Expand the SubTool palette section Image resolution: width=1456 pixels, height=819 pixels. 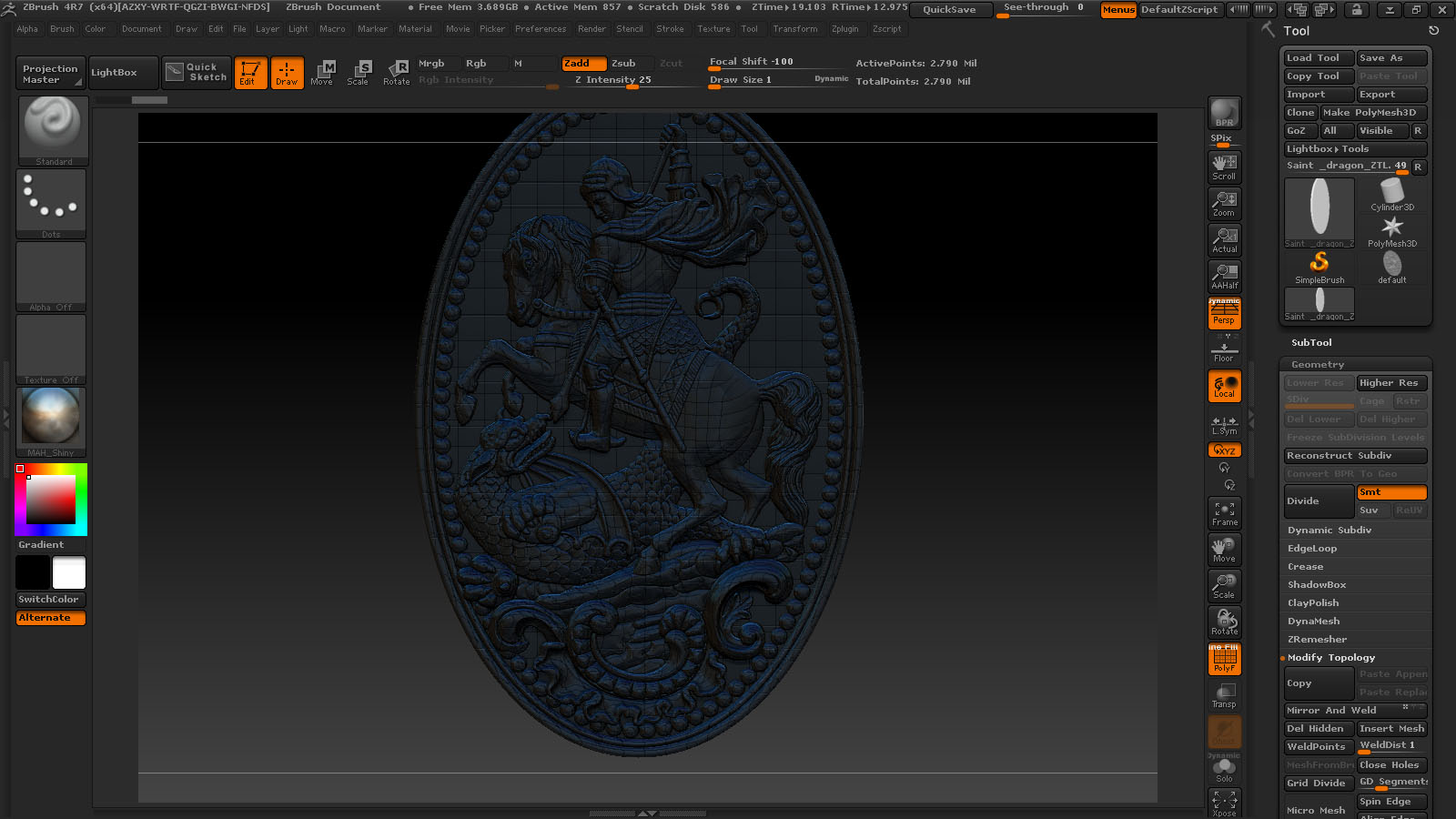pyautogui.click(x=1311, y=343)
